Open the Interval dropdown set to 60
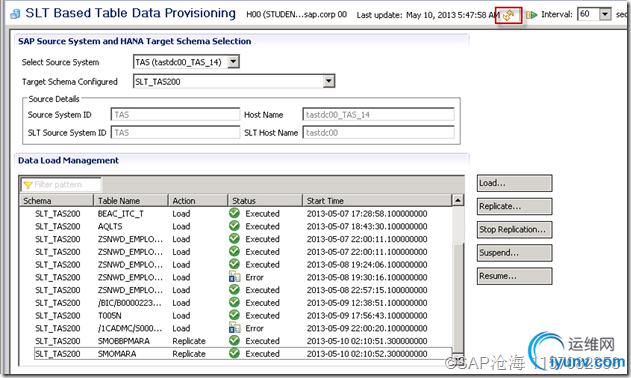 pyautogui.click(x=604, y=14)
